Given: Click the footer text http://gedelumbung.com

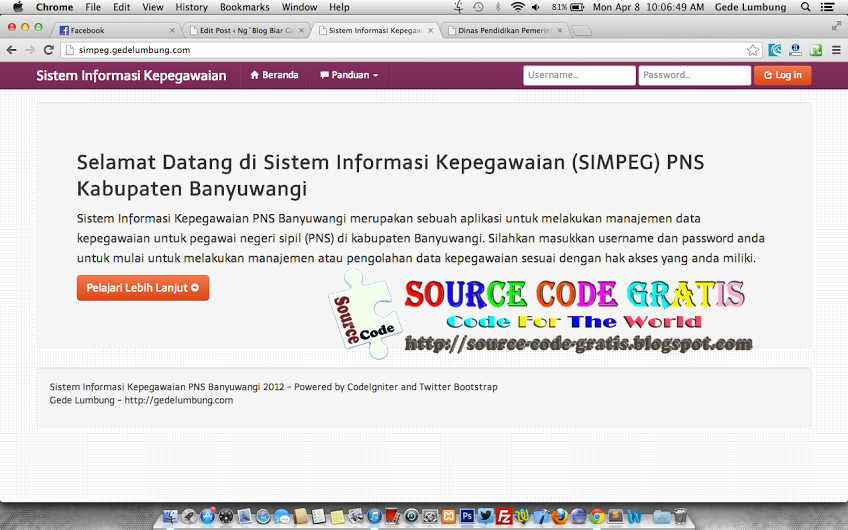Looking at the screenshot, I should pos(178,400).
